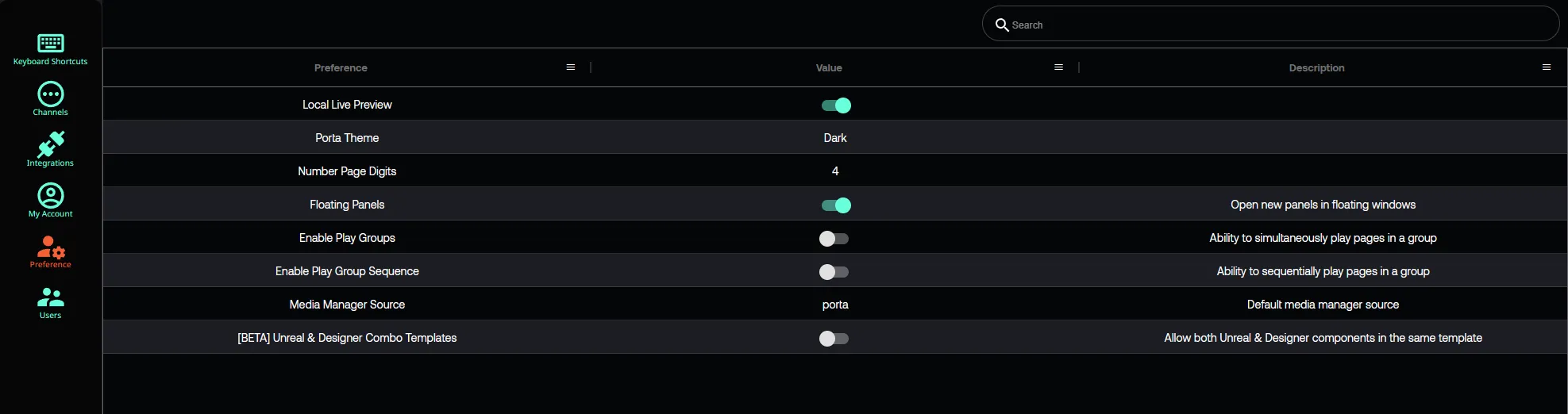Screen dimensions: 1568x414
Task: Open the Keyboard Shortcuts icon
Action: tap(50, 43)
